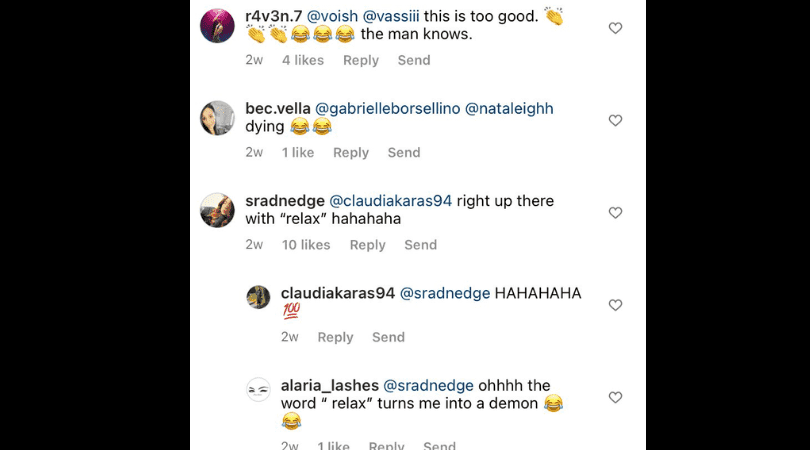View alaria_lashes profile picture
Screen dimensions: 810x450
coord(258,389)
